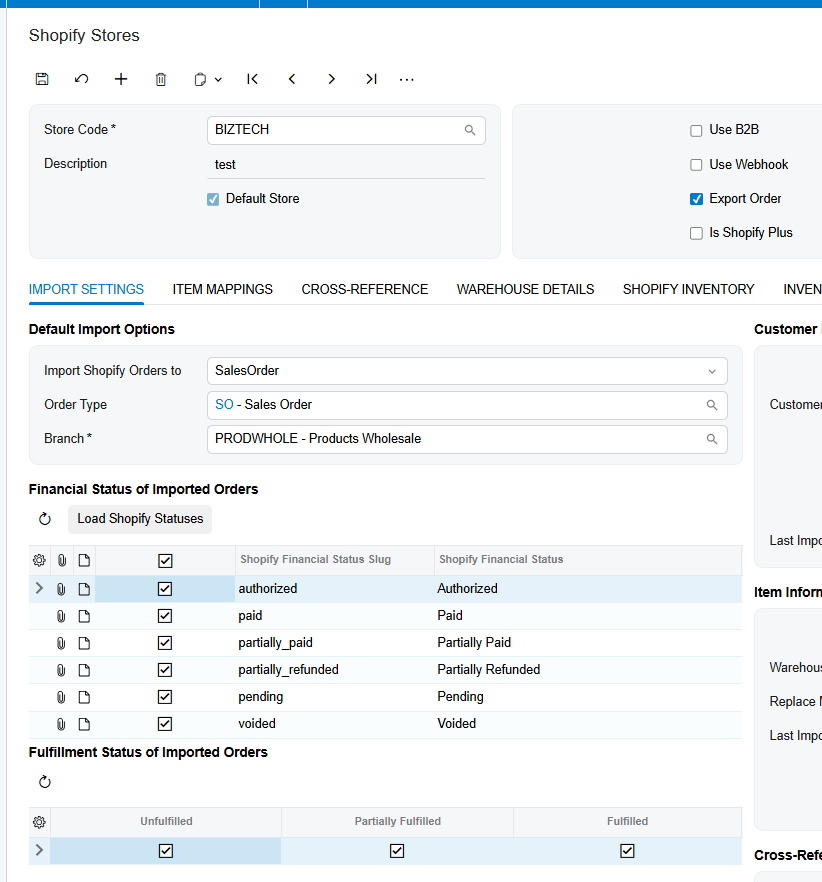The height and width of the screenshot is (882, 822).
Task: Click the Unfulfilled column header
Action: (x=166, y=822)
